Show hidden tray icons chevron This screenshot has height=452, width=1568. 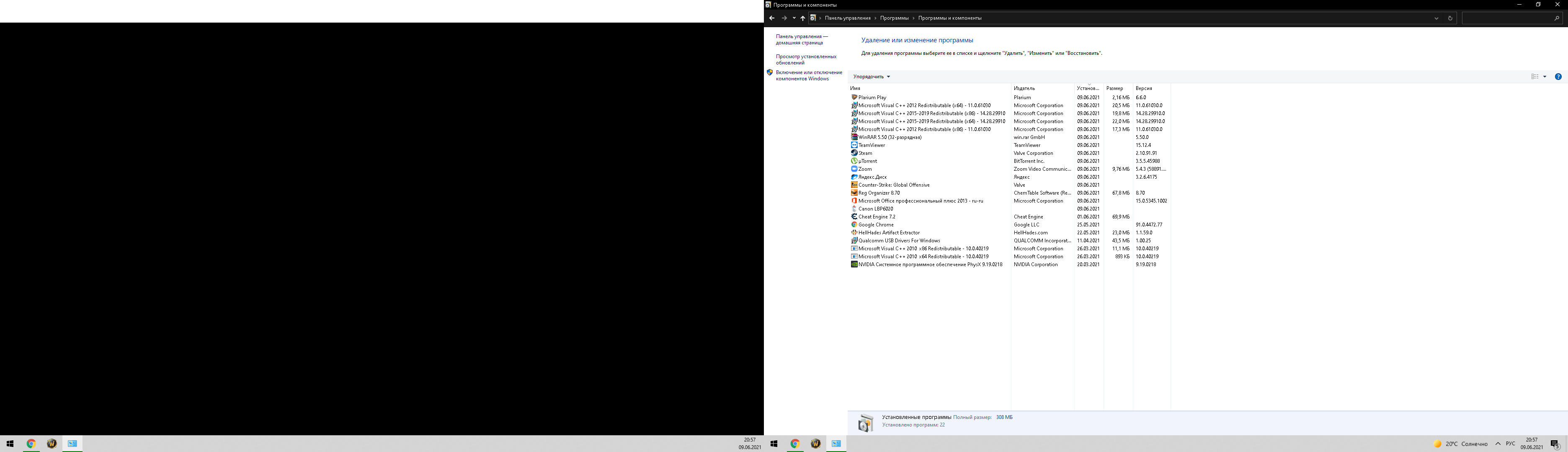tap(1498, 444)
